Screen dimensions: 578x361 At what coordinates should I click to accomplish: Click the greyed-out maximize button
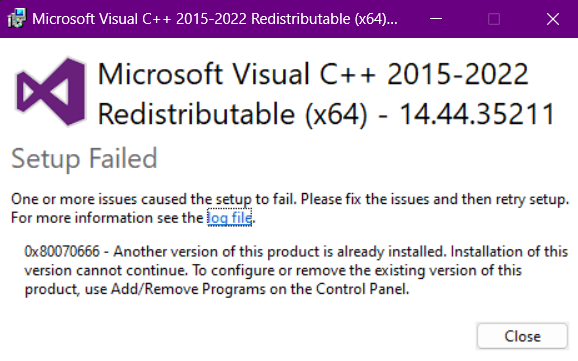(494, 19)
